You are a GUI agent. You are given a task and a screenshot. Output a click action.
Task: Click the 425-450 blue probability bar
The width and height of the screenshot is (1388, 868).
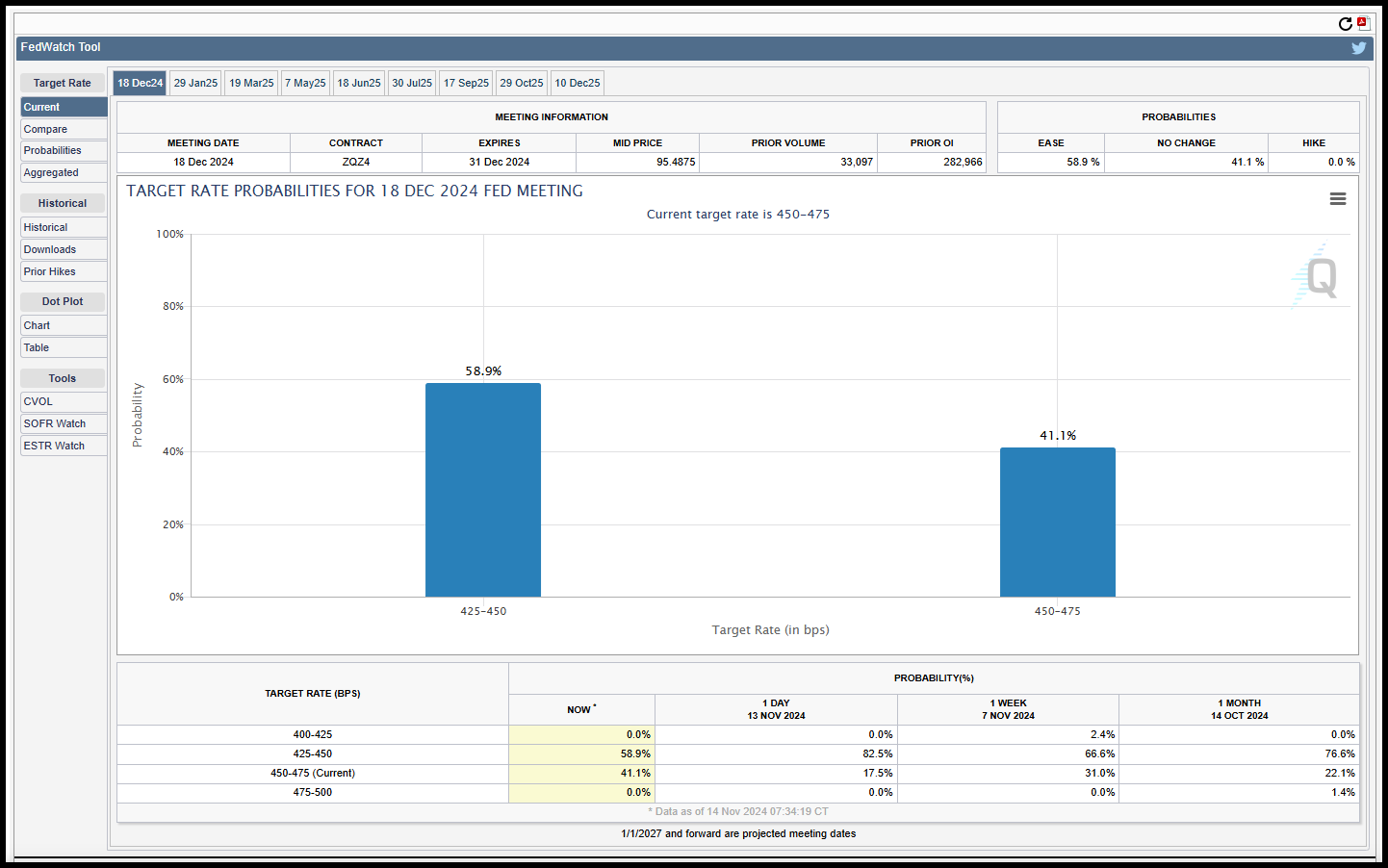[483, 490]
